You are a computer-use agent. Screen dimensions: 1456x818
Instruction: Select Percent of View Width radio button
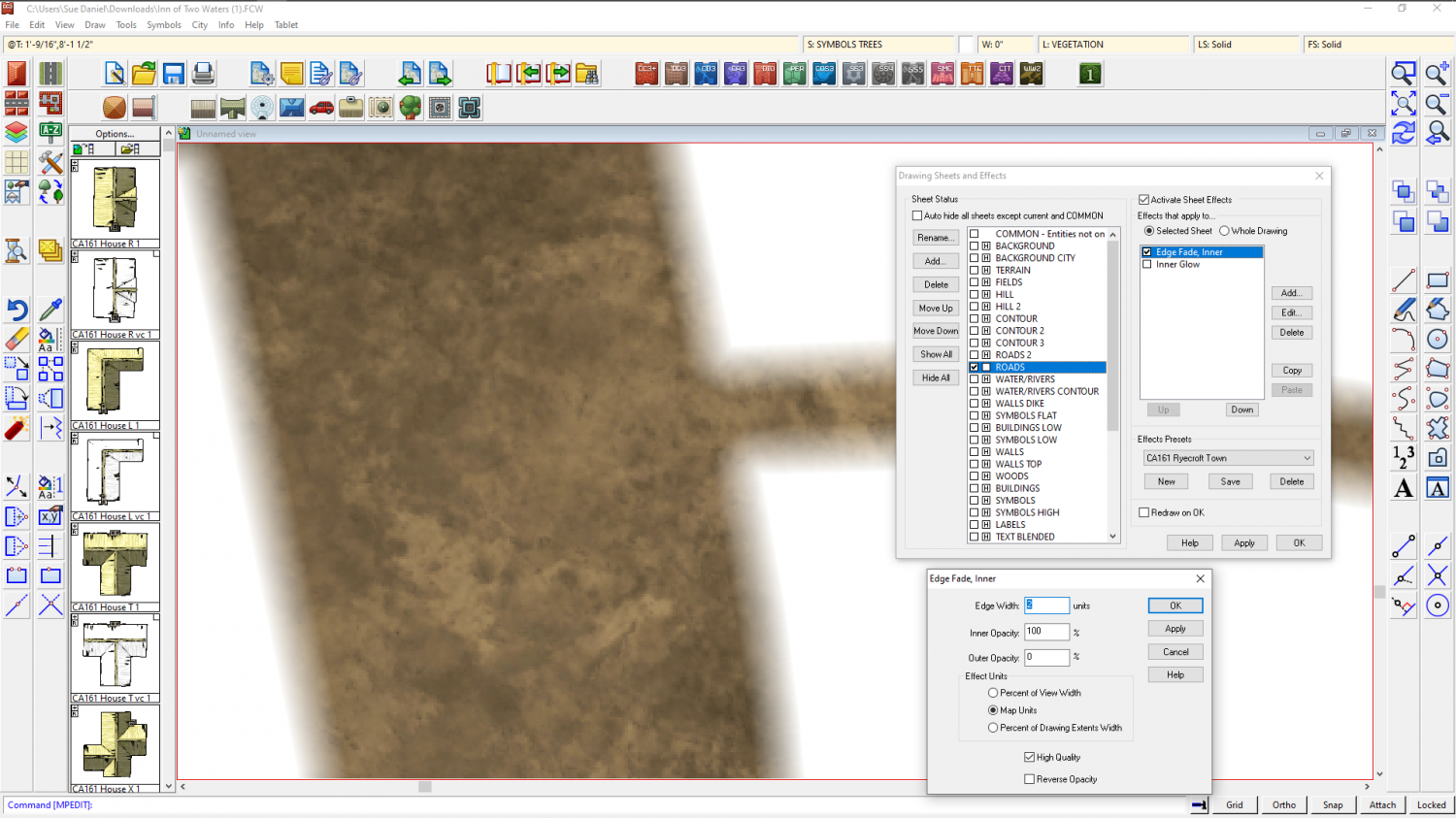point(993,693)
